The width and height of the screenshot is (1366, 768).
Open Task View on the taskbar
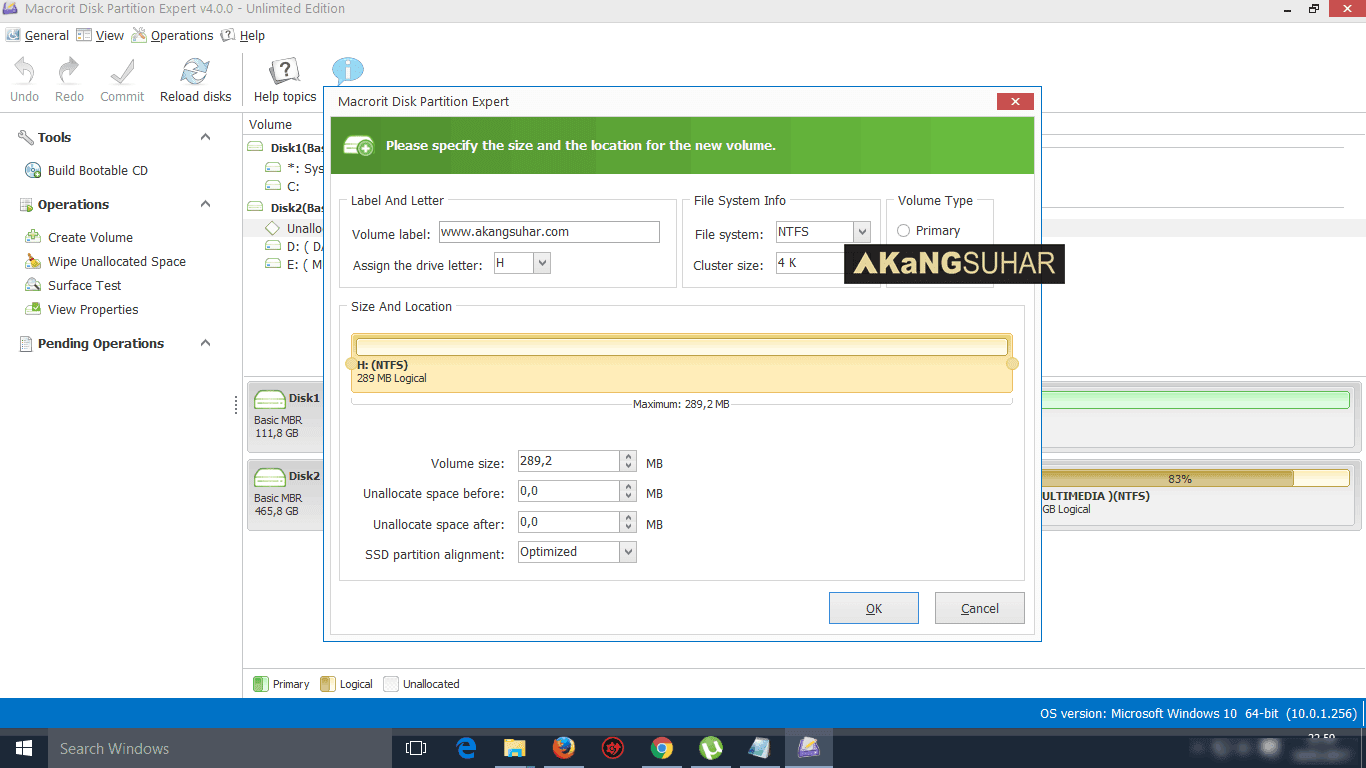pyautogui.click(x=416, y=748)
